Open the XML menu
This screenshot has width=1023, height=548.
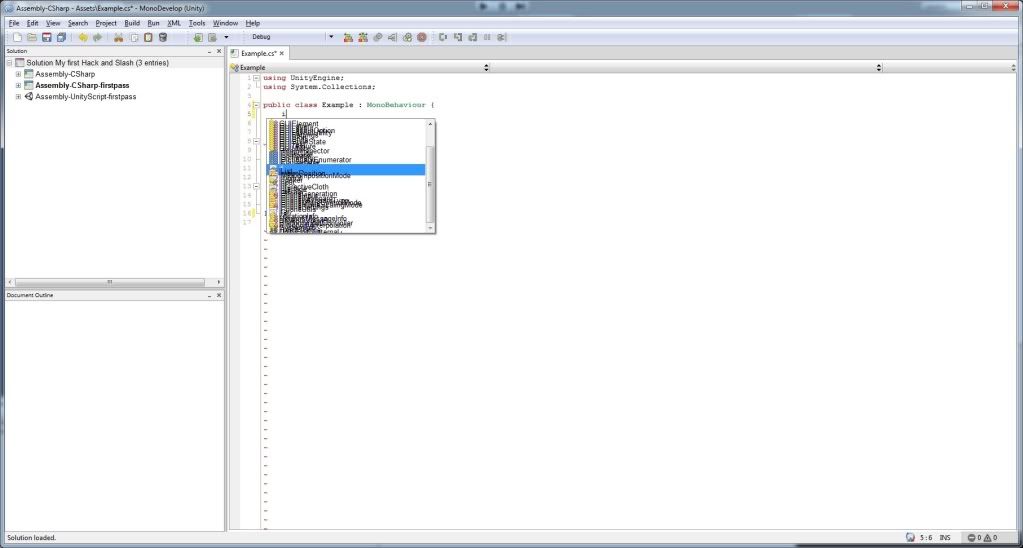click(174, 23)
